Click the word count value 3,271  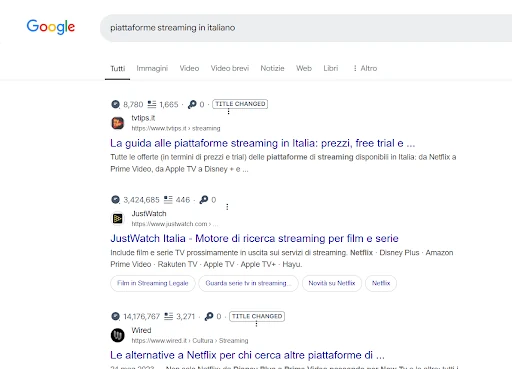185,317
